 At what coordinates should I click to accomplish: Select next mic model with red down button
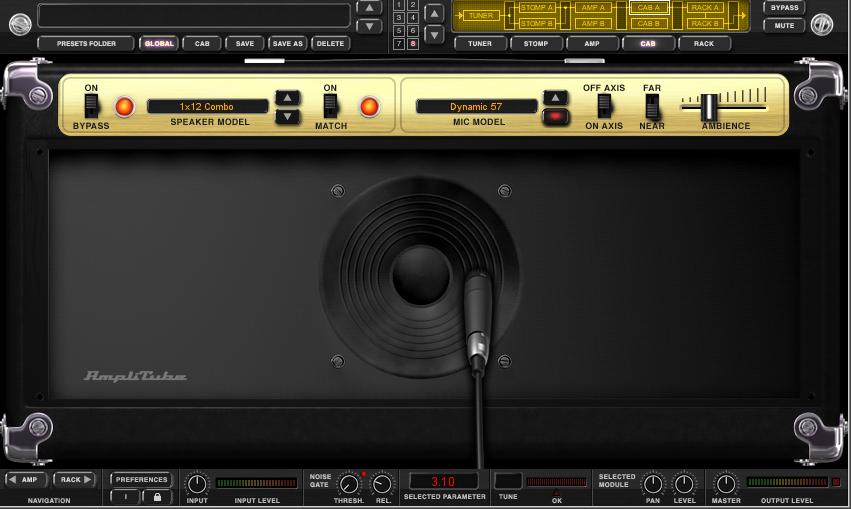point(555,116)
